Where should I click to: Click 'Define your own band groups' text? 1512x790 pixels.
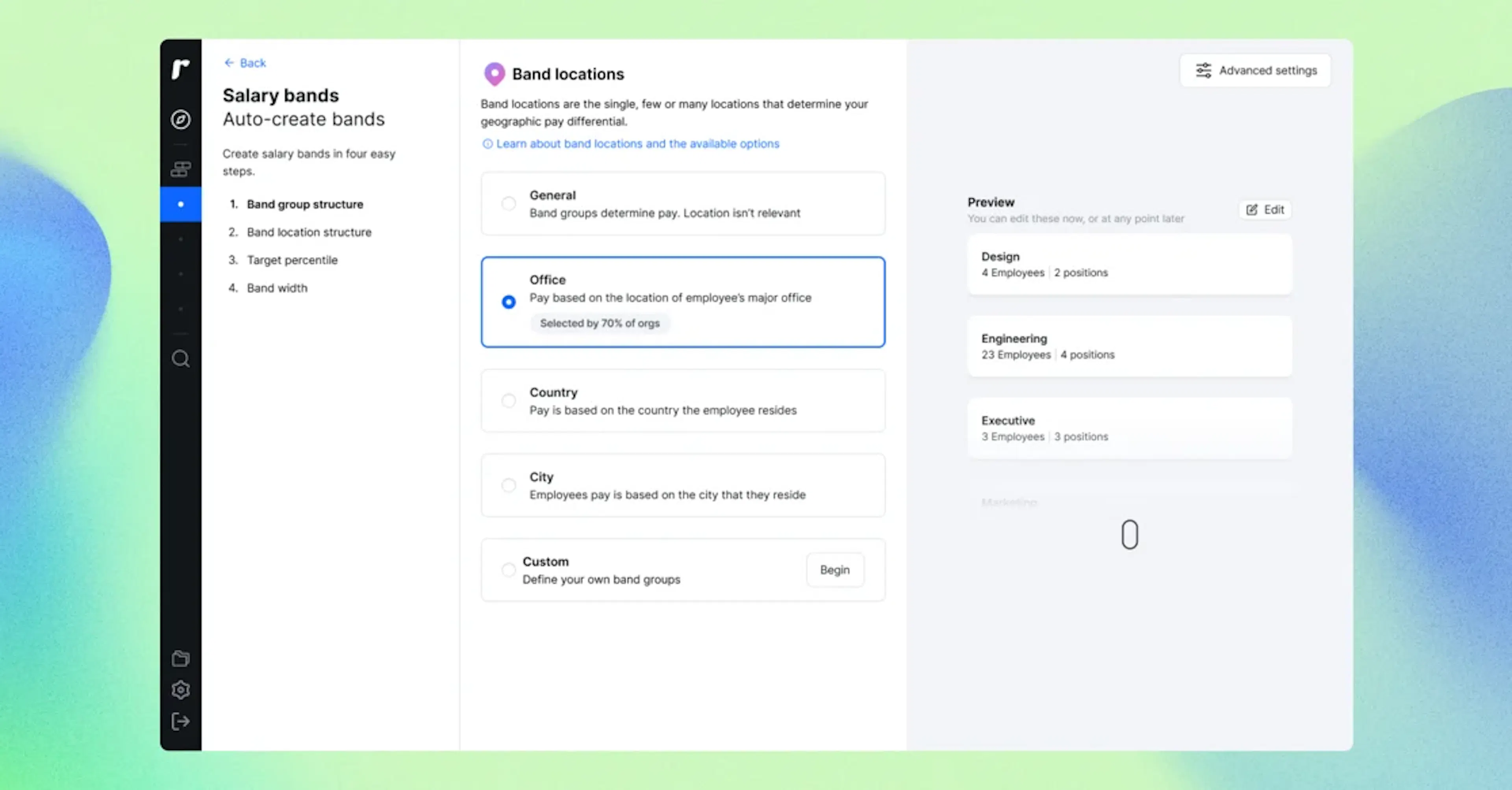tap(601, 580)
